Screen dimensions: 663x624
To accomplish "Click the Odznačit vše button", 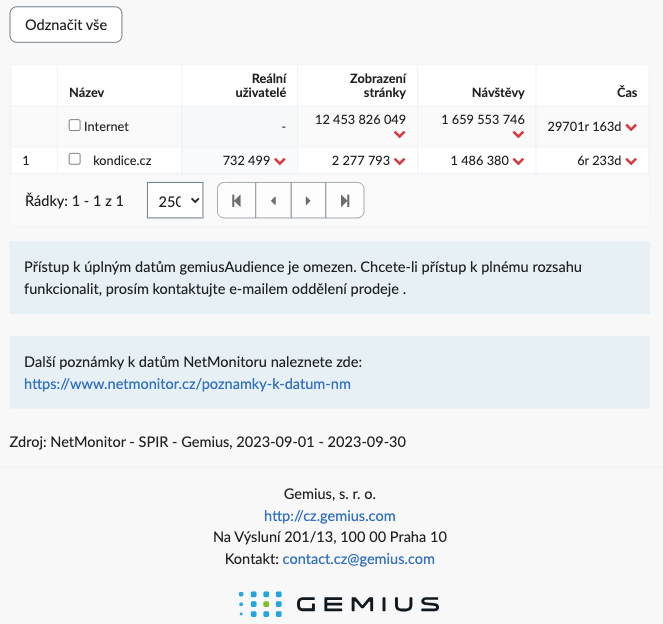I will pos(66,25).
